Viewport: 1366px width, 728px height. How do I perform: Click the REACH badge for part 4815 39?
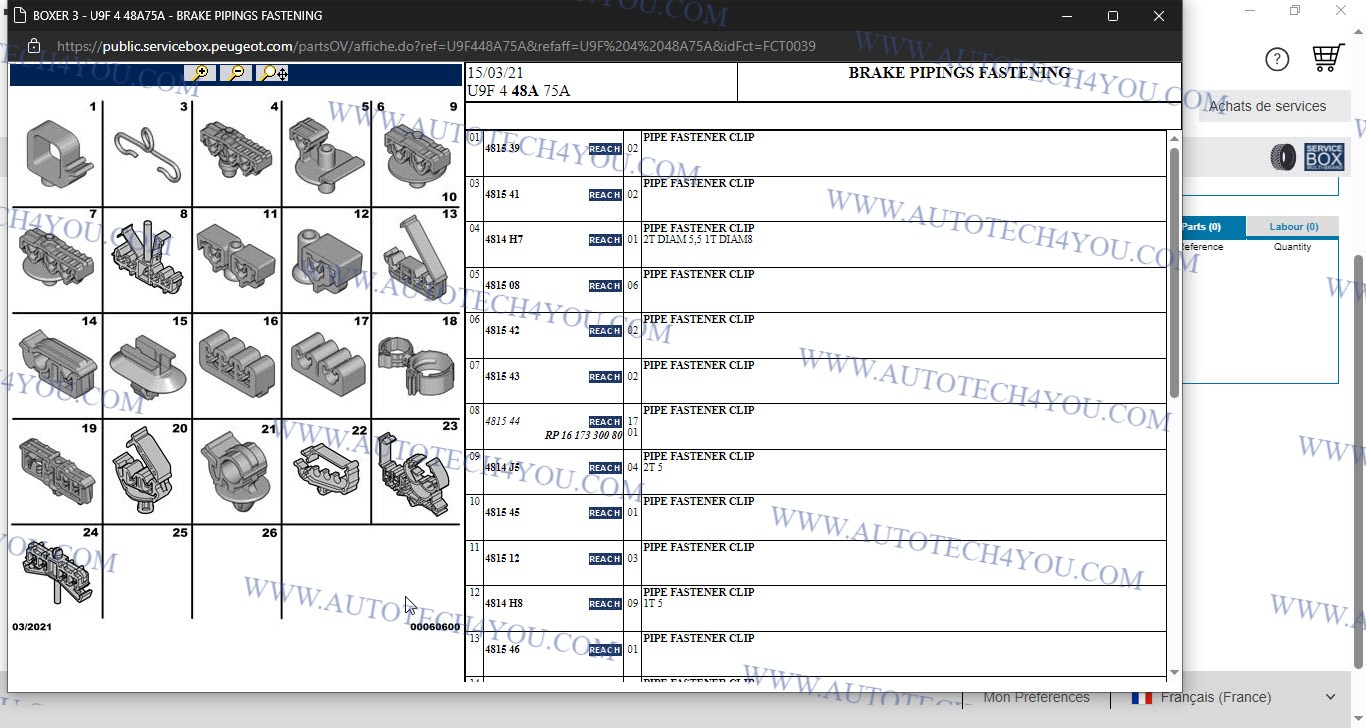[604, 149]
